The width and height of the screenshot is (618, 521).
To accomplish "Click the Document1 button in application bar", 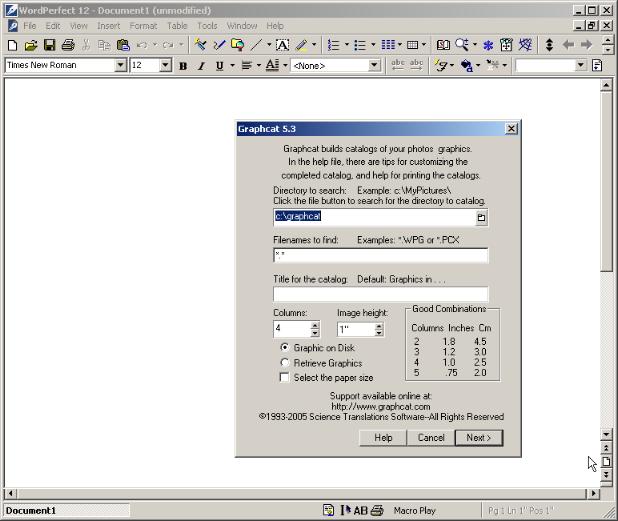I will click(67, 511).
